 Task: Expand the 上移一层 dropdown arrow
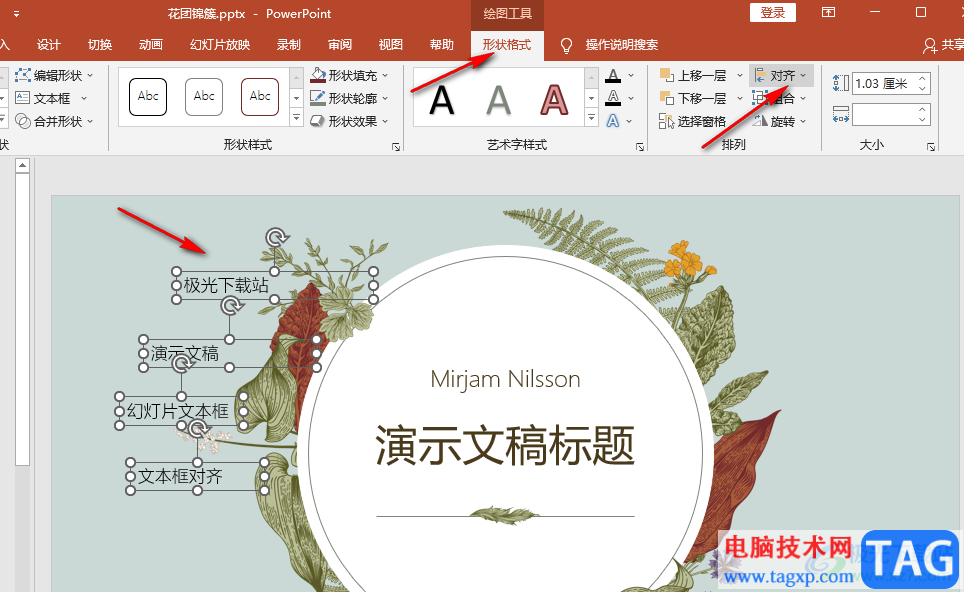coord(740,76)
